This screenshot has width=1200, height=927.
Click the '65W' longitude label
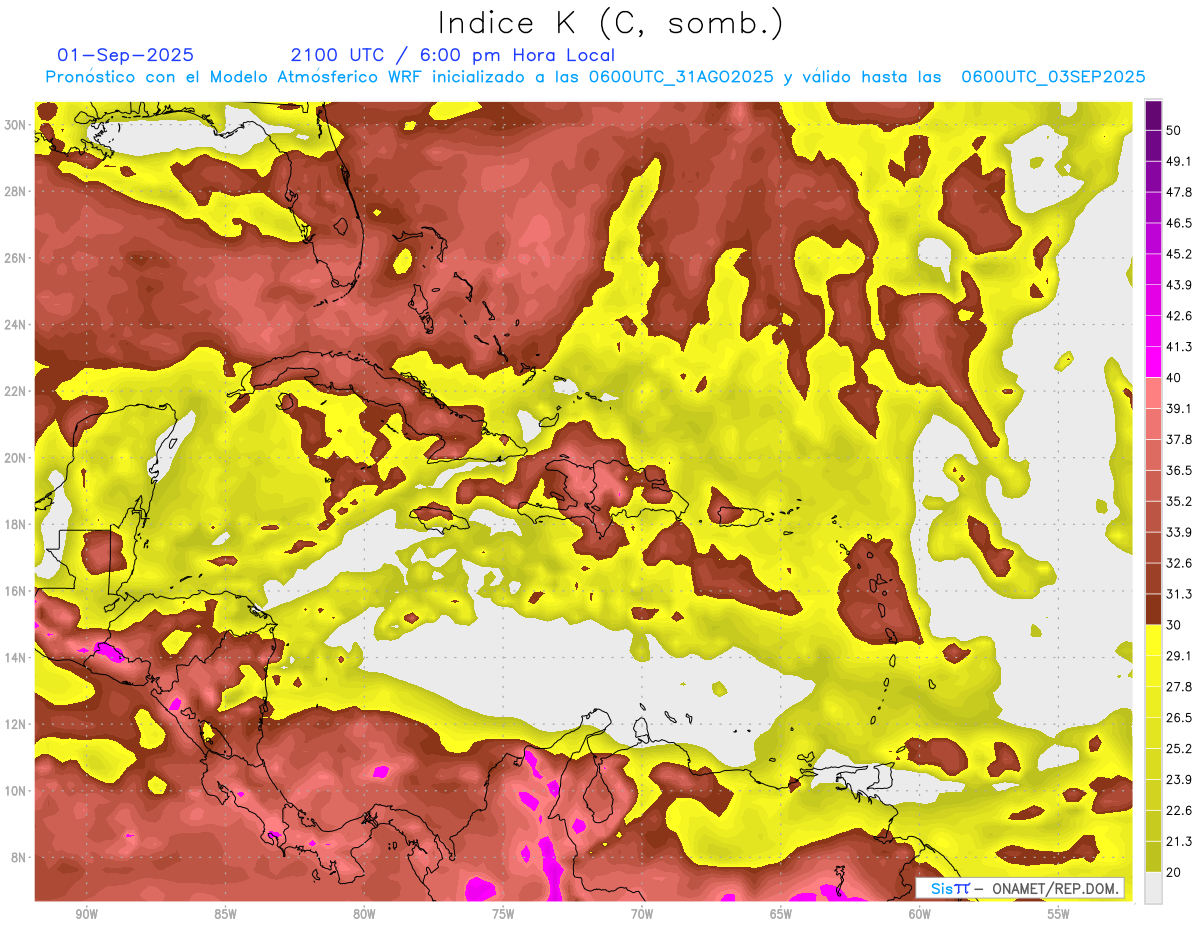point(781,914)
